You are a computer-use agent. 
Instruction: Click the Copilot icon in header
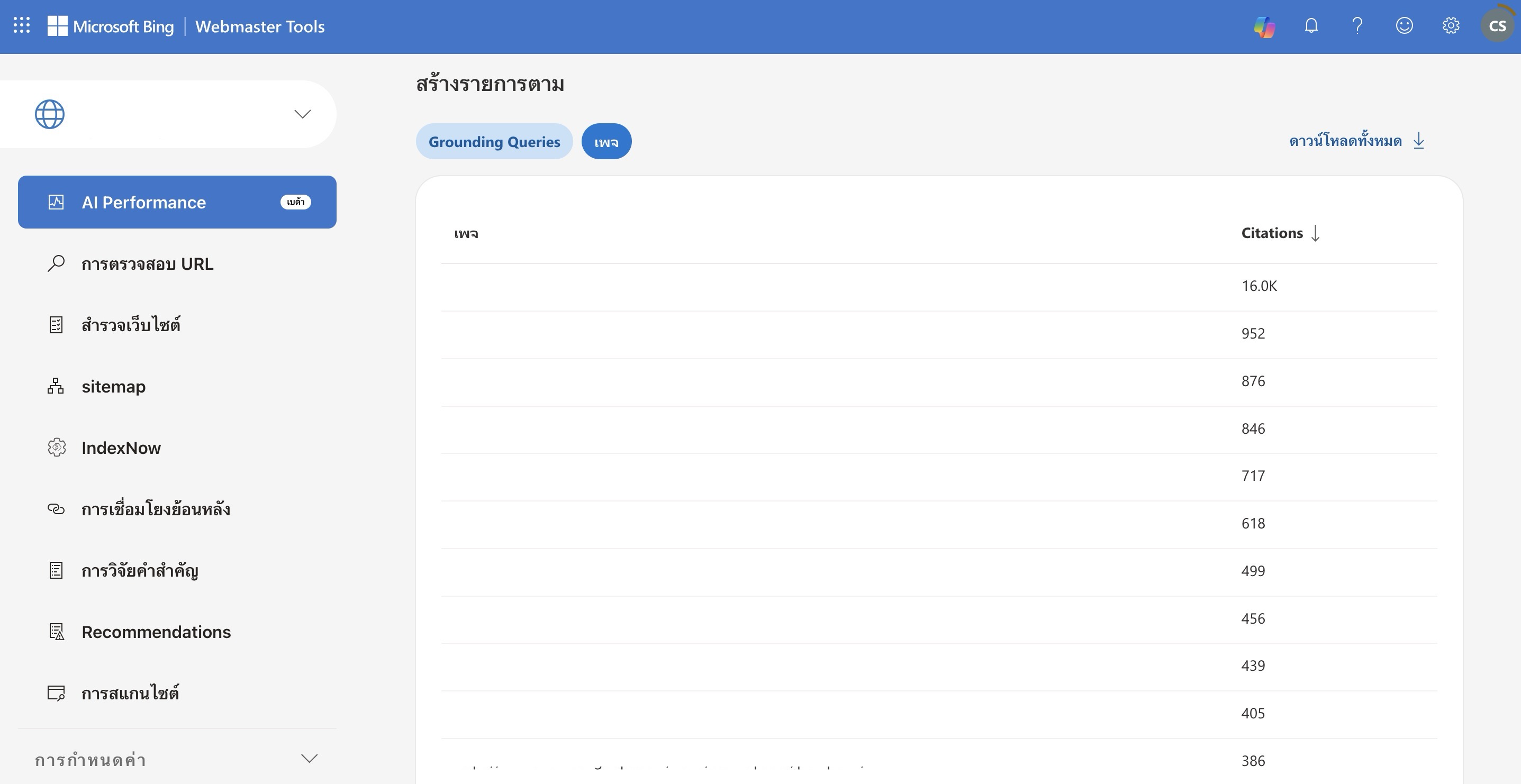coord(1264,26)
